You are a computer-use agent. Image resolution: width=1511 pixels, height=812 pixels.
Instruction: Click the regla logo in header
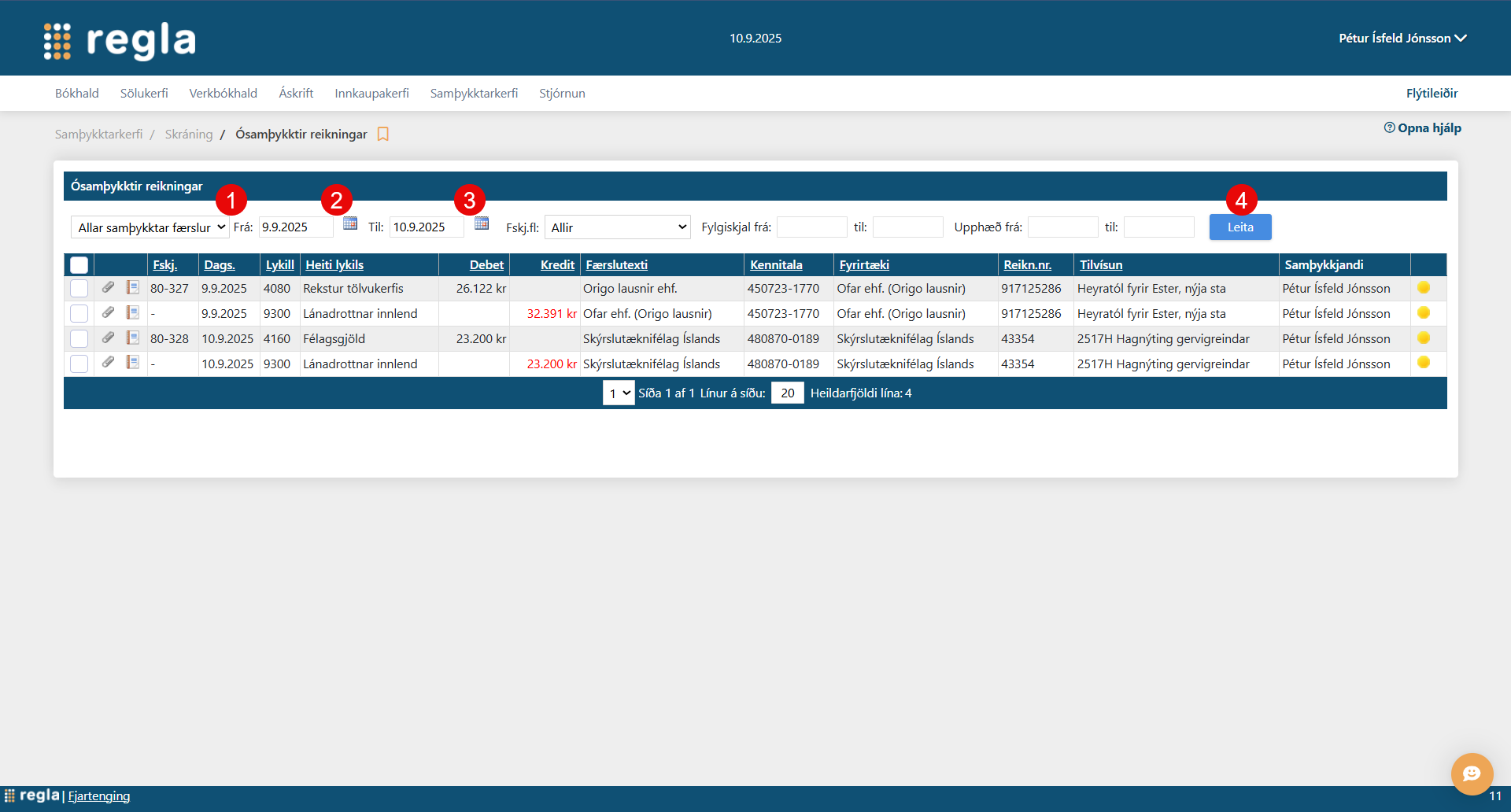click(x=120, y=40)
